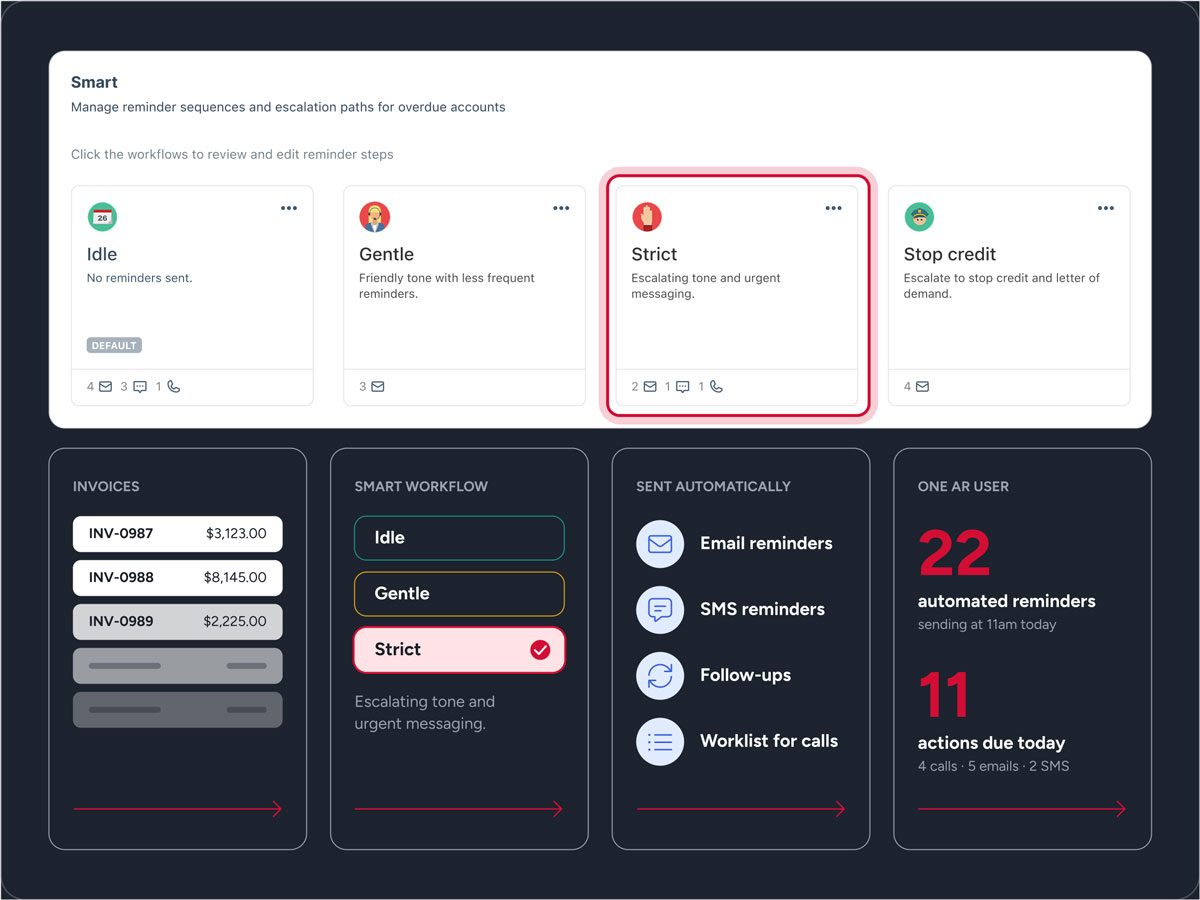Click the phone icon in the Strict card footer
1200x900 pixels.
coord(716,386)
